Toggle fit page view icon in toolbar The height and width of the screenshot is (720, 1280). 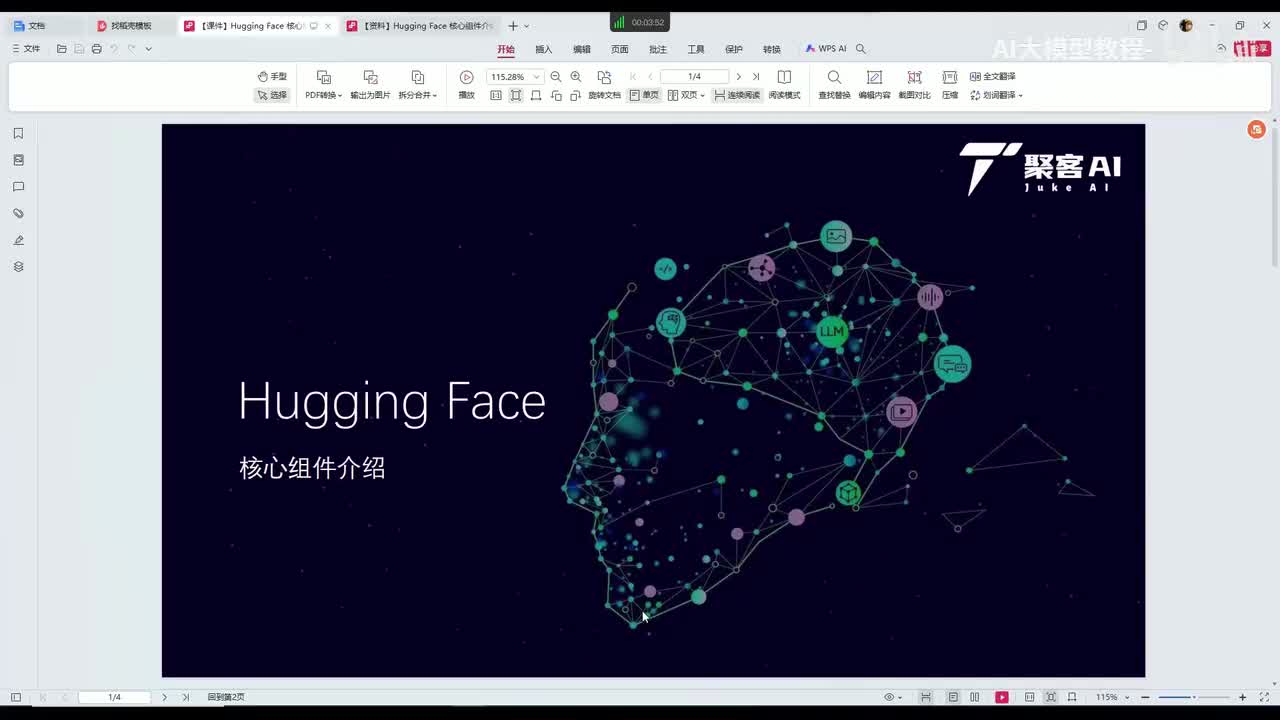tap(516, 95)
